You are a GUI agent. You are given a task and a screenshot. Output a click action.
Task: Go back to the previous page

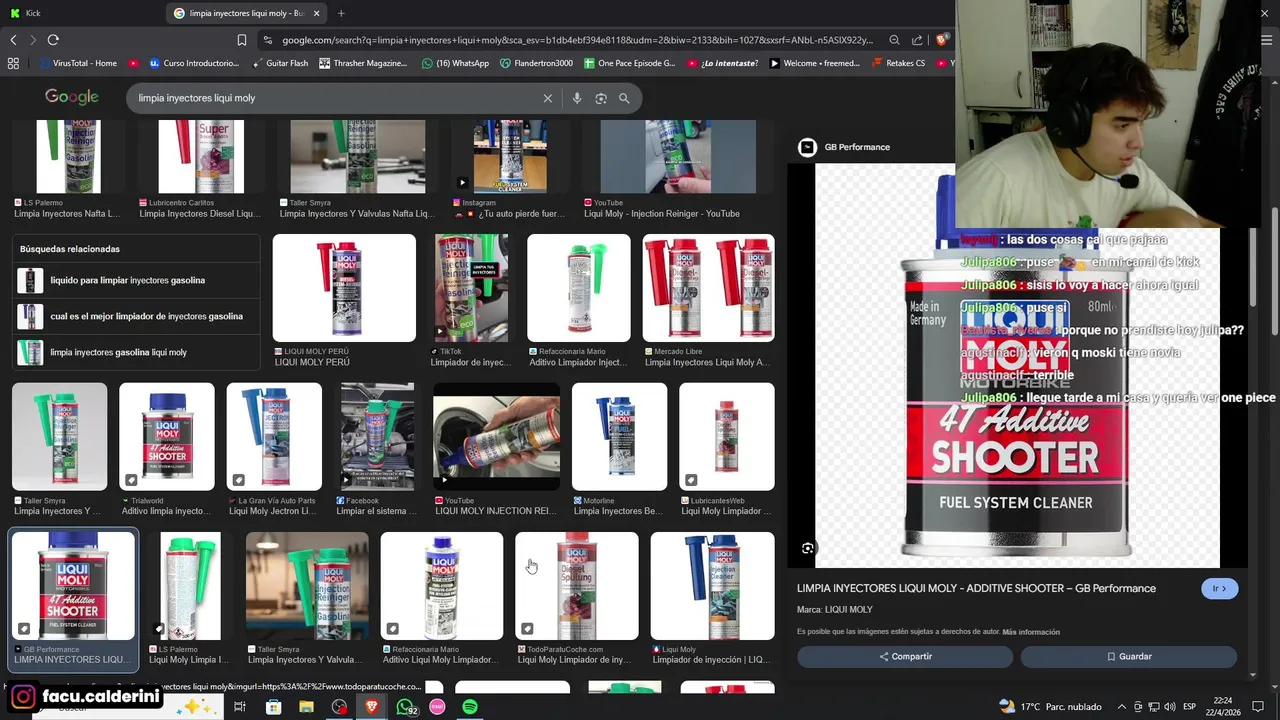pyautogui.click(x=13, y=40)
